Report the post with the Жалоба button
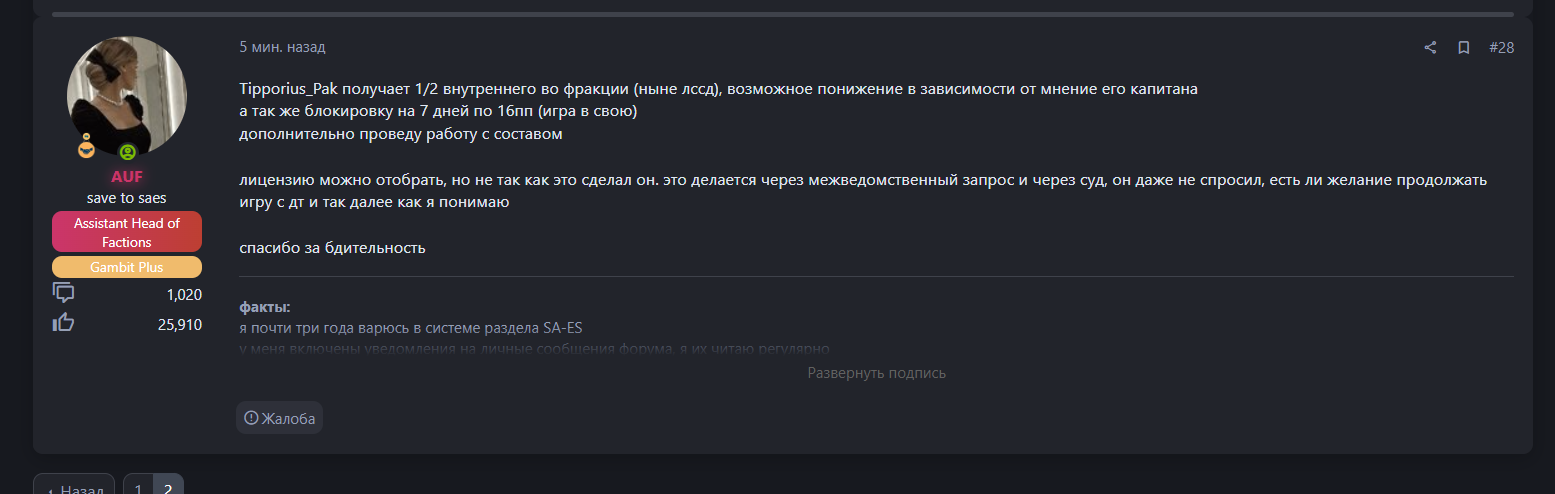The width and height of the screenshot is (1555, 494). (x=280, y=418)
